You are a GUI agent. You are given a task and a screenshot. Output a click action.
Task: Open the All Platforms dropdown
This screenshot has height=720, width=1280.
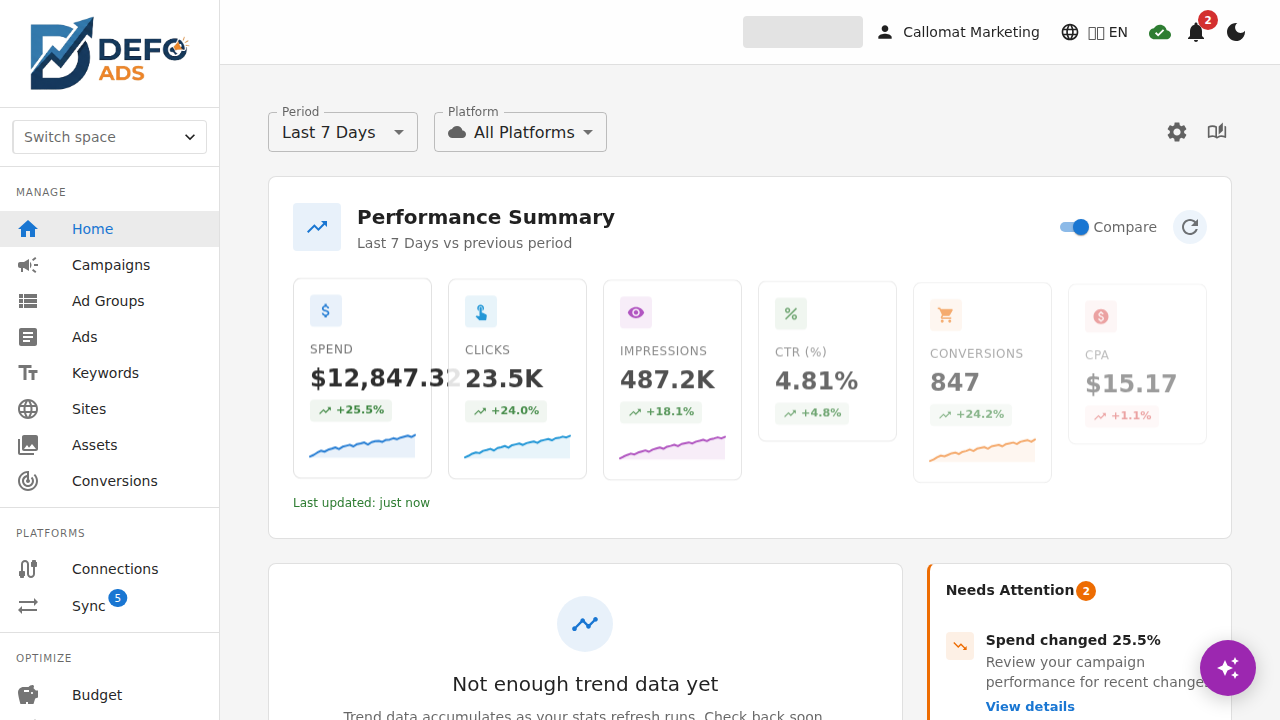[x=520, y=132]
